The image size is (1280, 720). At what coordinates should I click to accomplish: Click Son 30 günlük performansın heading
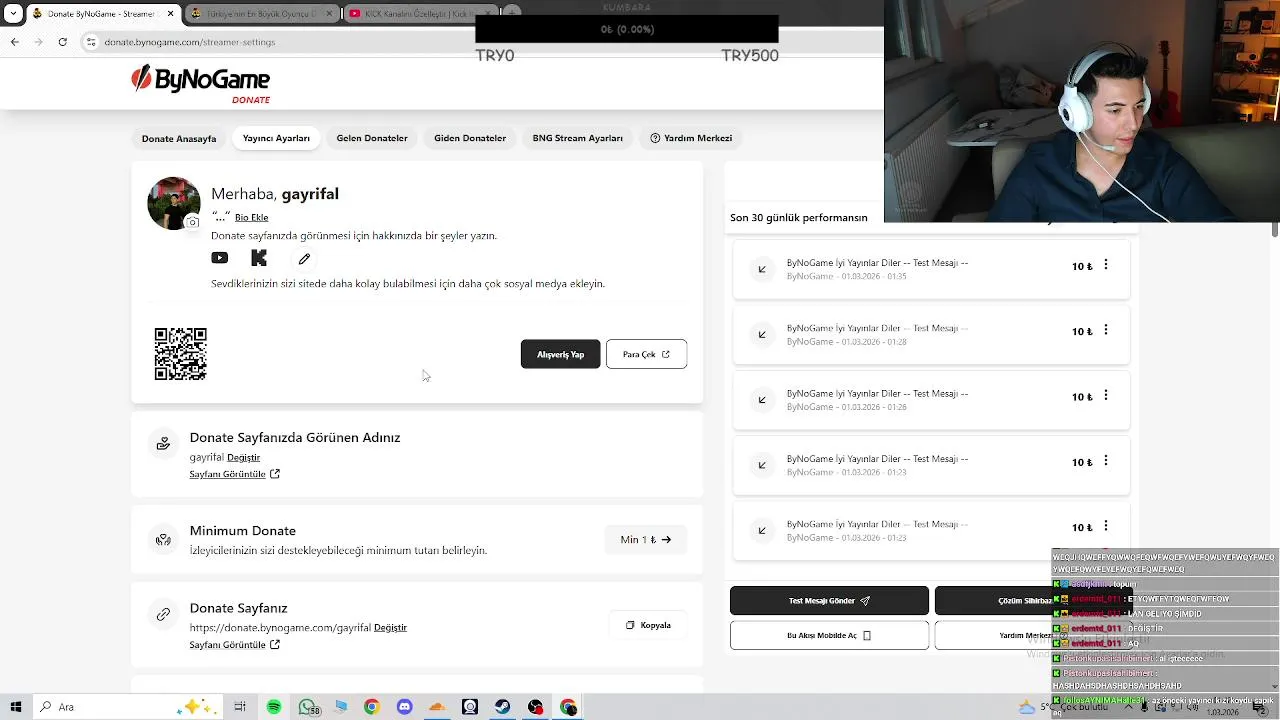[799, 217]
